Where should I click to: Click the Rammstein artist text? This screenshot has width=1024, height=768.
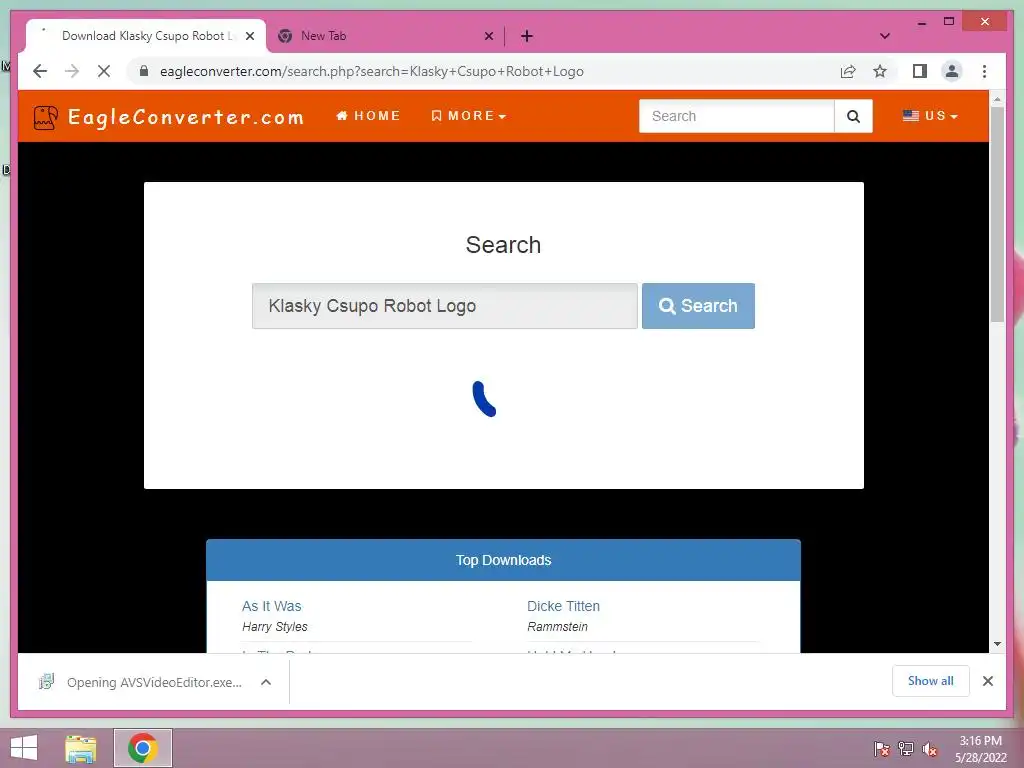pos(557,627)
